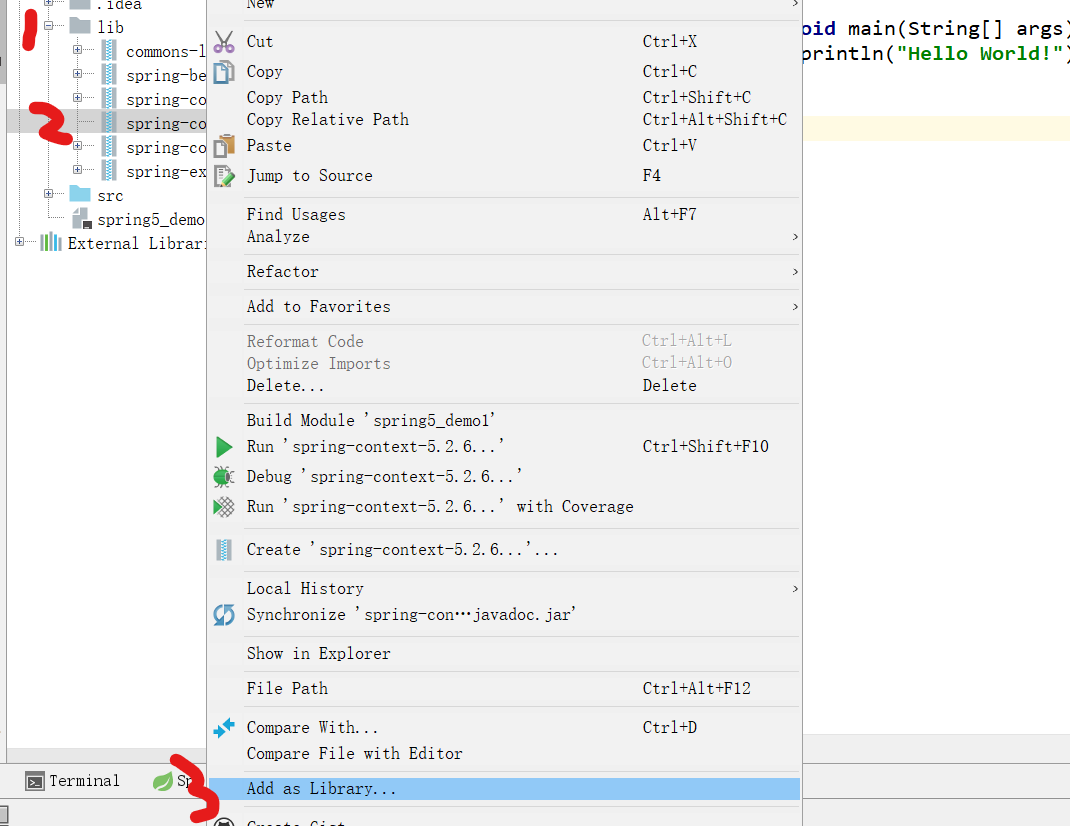The height and width of the screenshot is (826, 1070).
Task: Click the println line in editor
Action: tap(936, 53)
